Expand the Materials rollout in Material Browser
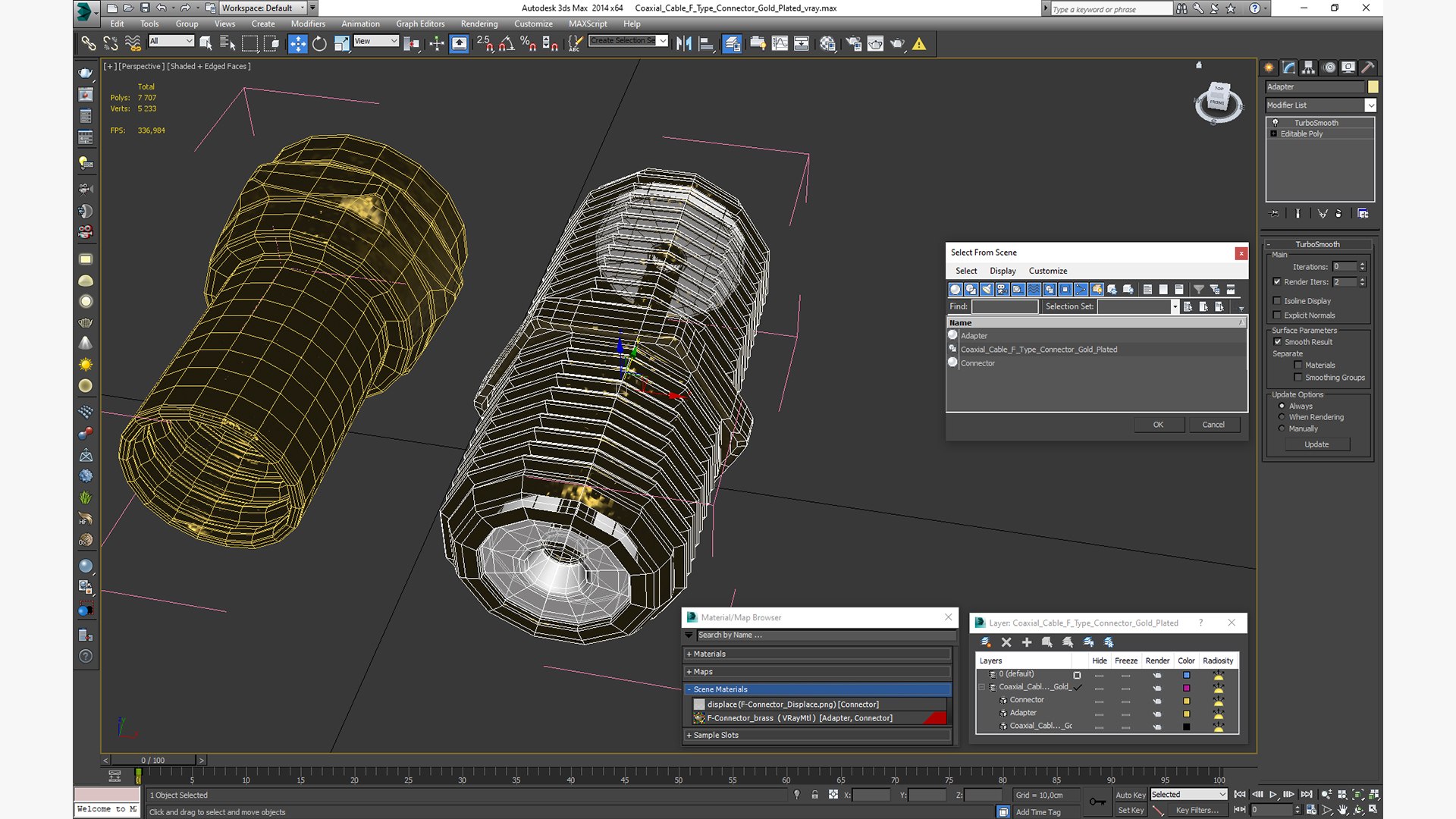This screenshot has height=819, width=1456. (x=709, y=654)
